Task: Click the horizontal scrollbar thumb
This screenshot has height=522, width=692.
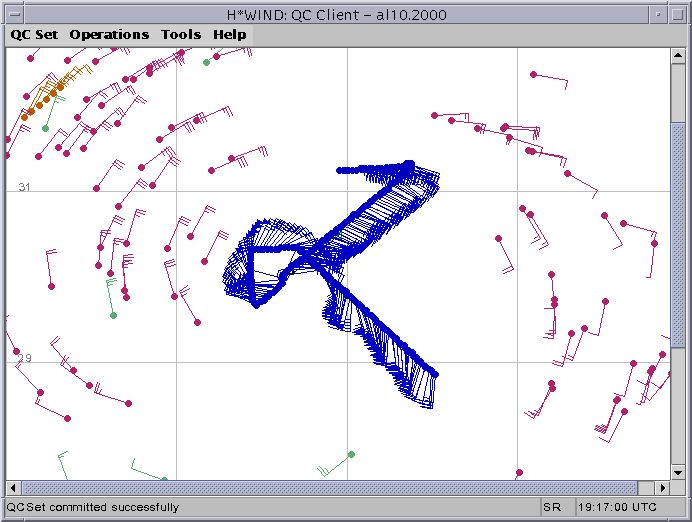Action: click(338, 487)
